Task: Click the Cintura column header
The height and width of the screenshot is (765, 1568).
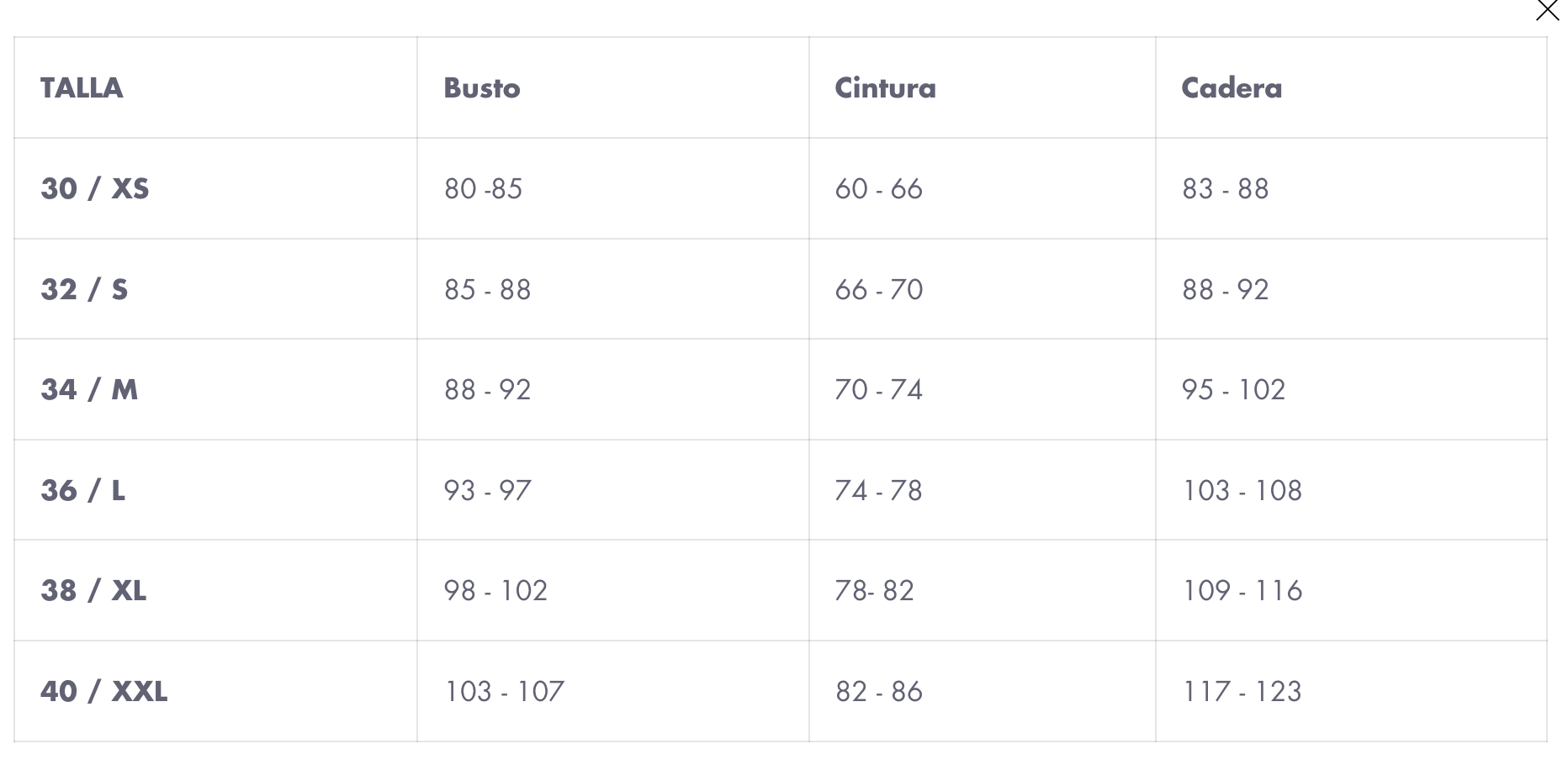Action: point(885,88)
